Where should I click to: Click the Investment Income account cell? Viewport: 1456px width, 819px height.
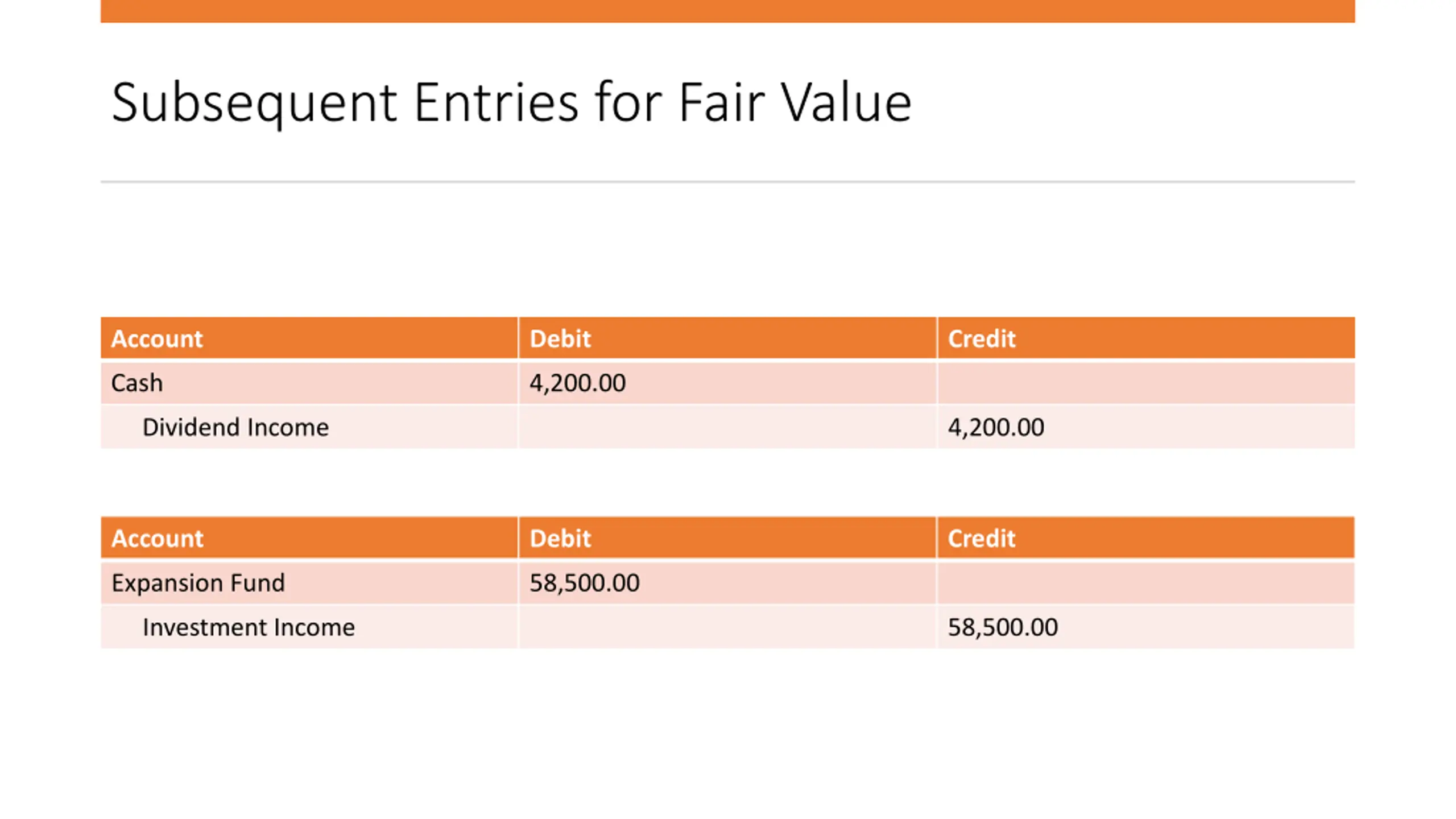click(309, 627)
